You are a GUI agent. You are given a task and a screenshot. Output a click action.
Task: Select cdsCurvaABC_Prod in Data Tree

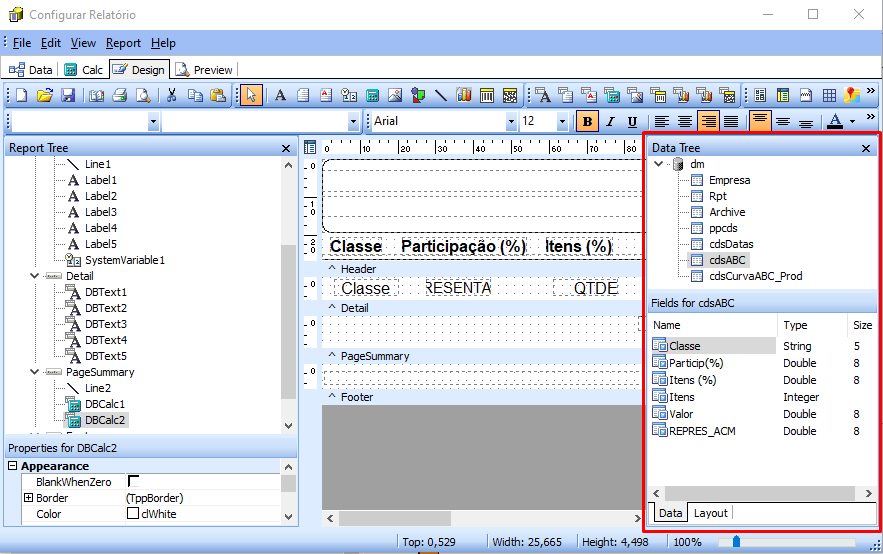pyautogui.click(x=755, y=276)
